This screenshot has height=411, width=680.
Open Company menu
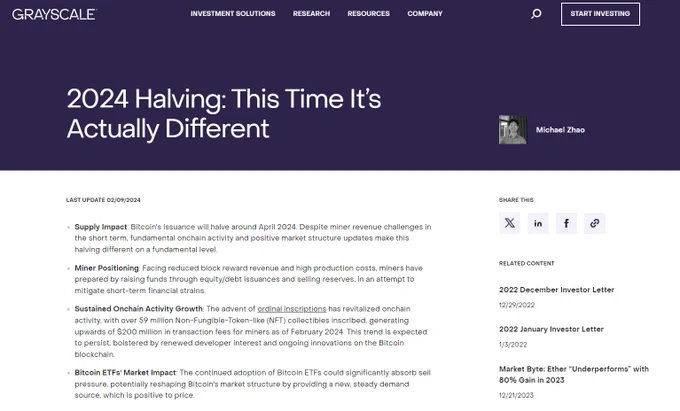(425, 13)
